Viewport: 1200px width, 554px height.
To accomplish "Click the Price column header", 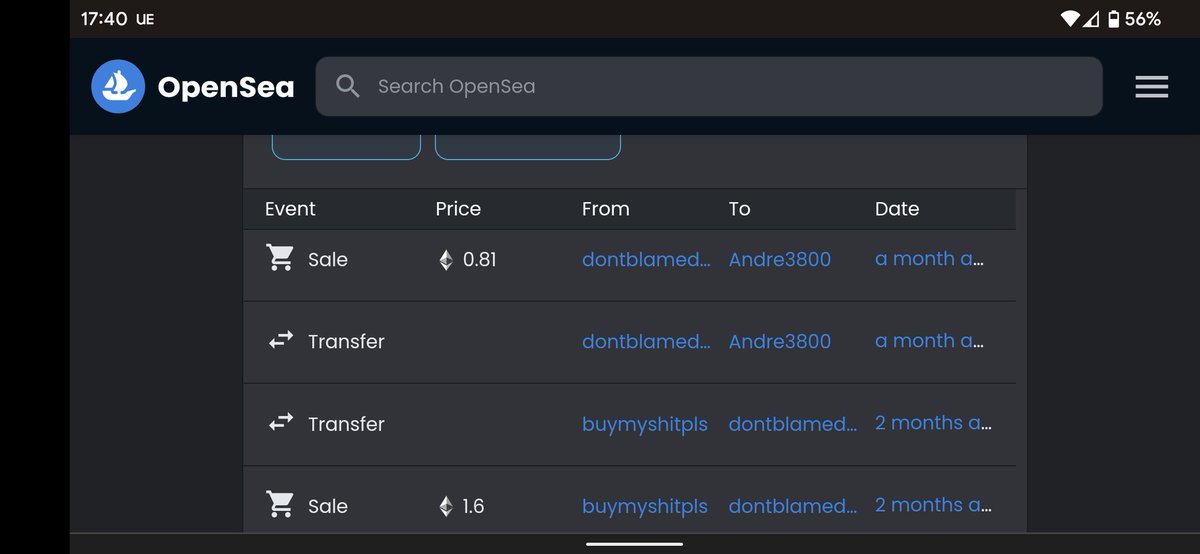I will tap(458, 209).
